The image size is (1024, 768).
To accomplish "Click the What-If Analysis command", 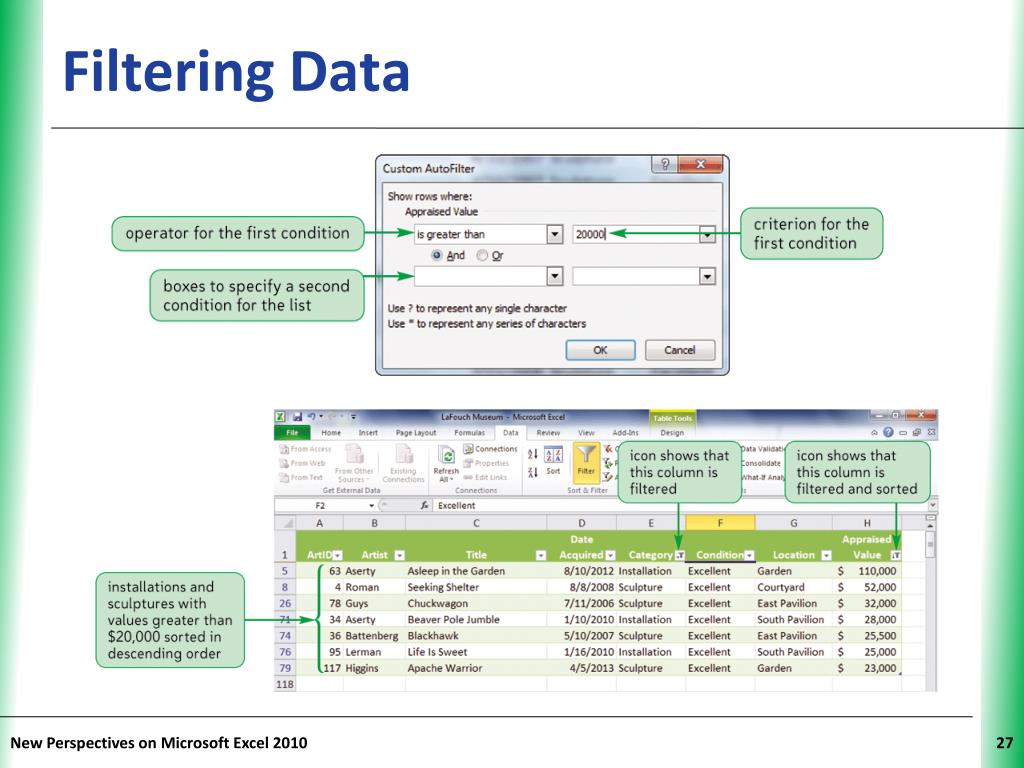I will pyautogui.click(x=761, y=477).
